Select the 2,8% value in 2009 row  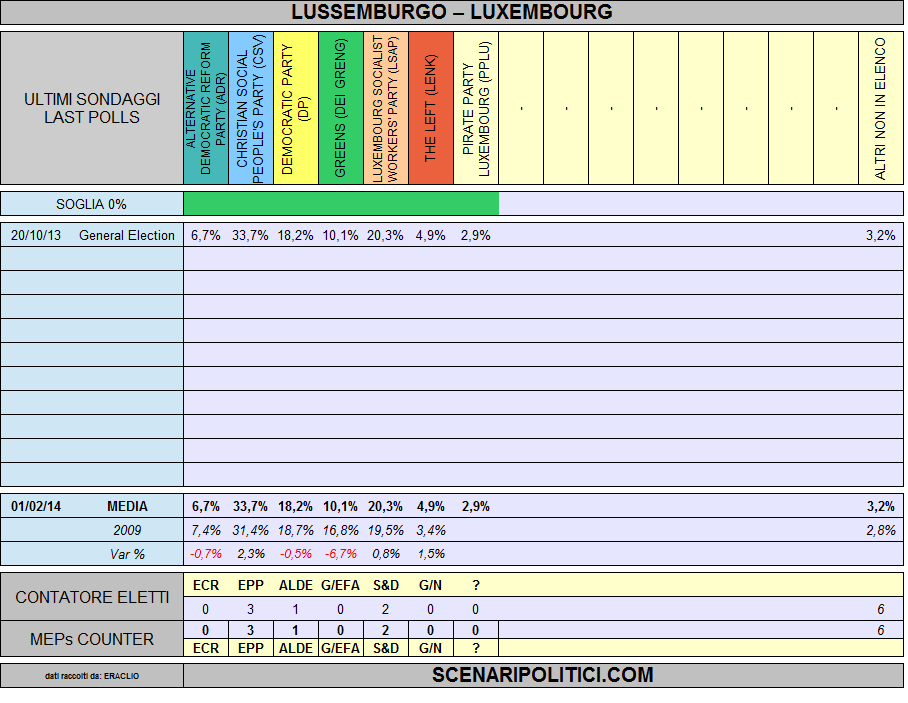coord(880,530)
